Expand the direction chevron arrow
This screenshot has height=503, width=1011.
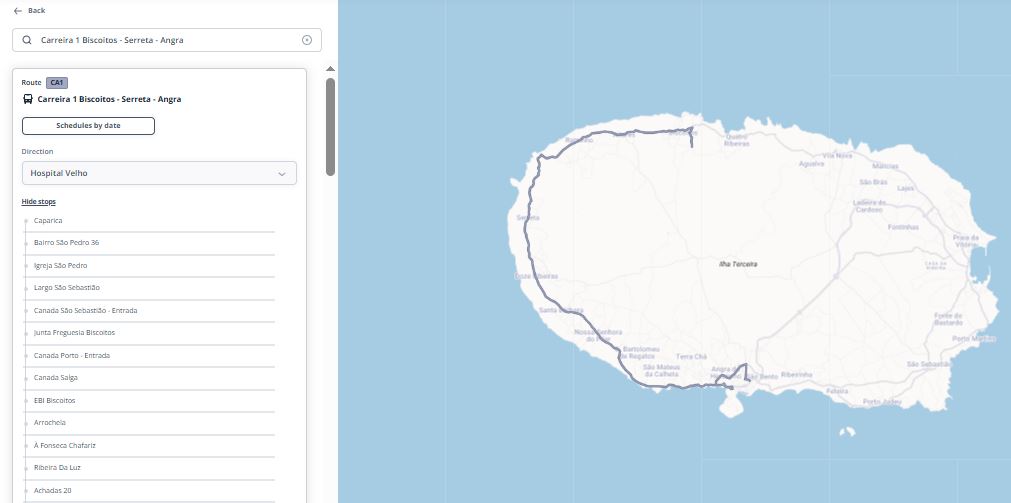(x=282, y=173)
